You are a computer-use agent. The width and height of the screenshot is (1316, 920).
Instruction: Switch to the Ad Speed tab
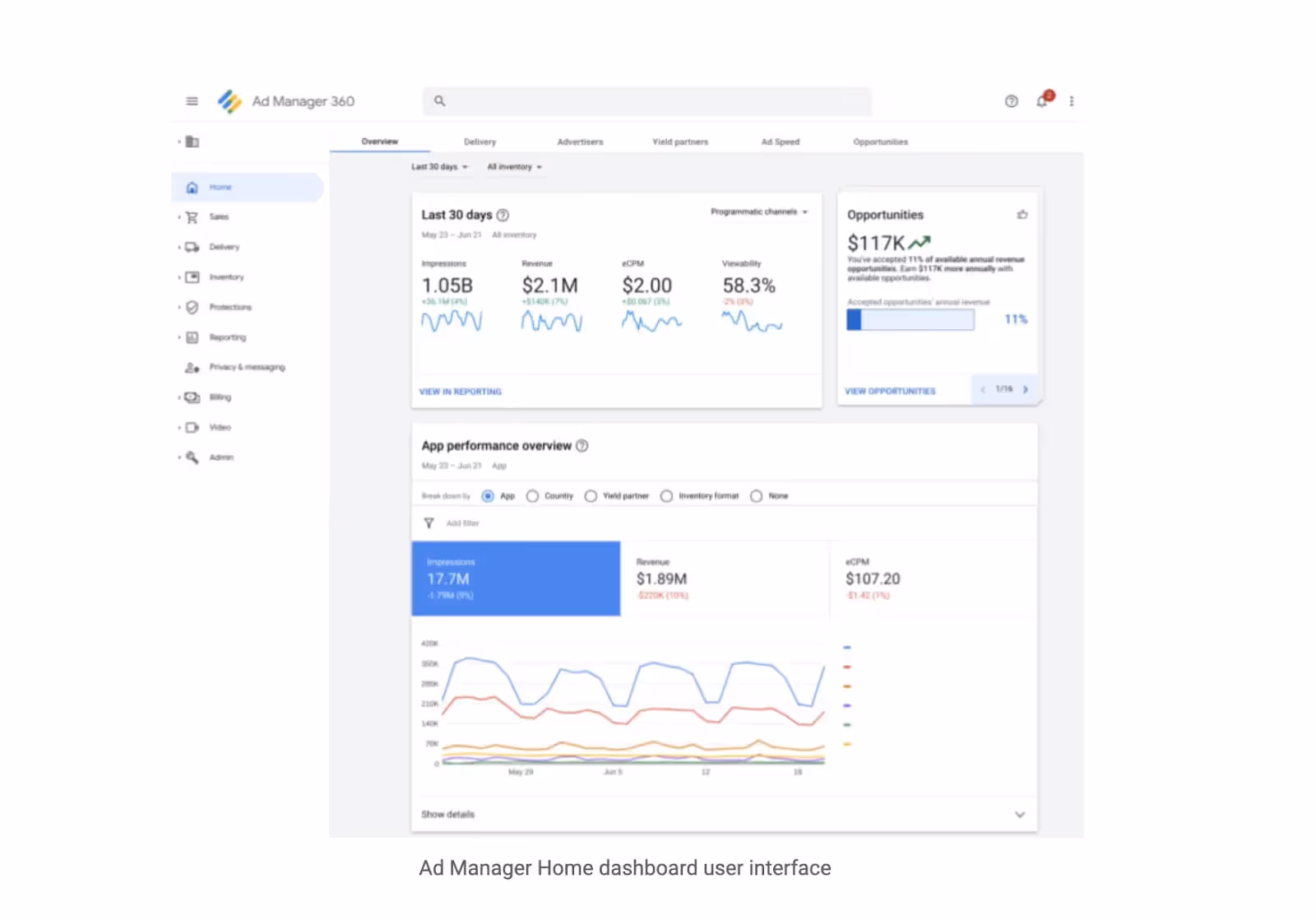click(x=780, y=141)
